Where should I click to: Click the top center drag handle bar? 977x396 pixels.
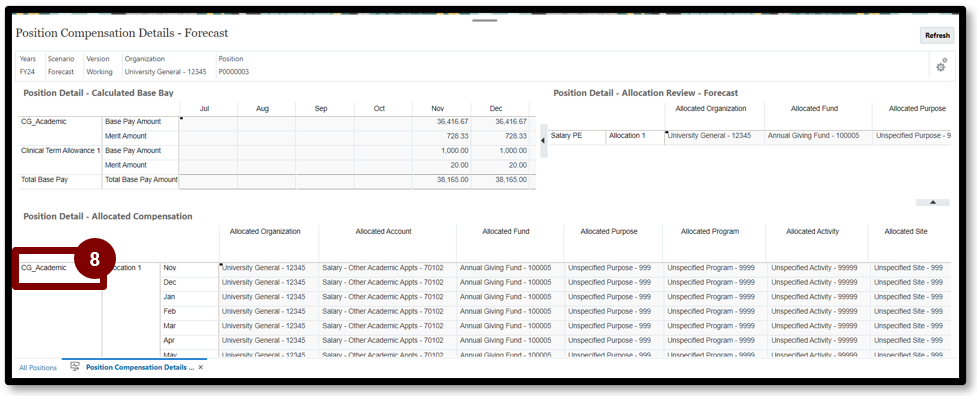pyautogui.click(x=484, y=21)
